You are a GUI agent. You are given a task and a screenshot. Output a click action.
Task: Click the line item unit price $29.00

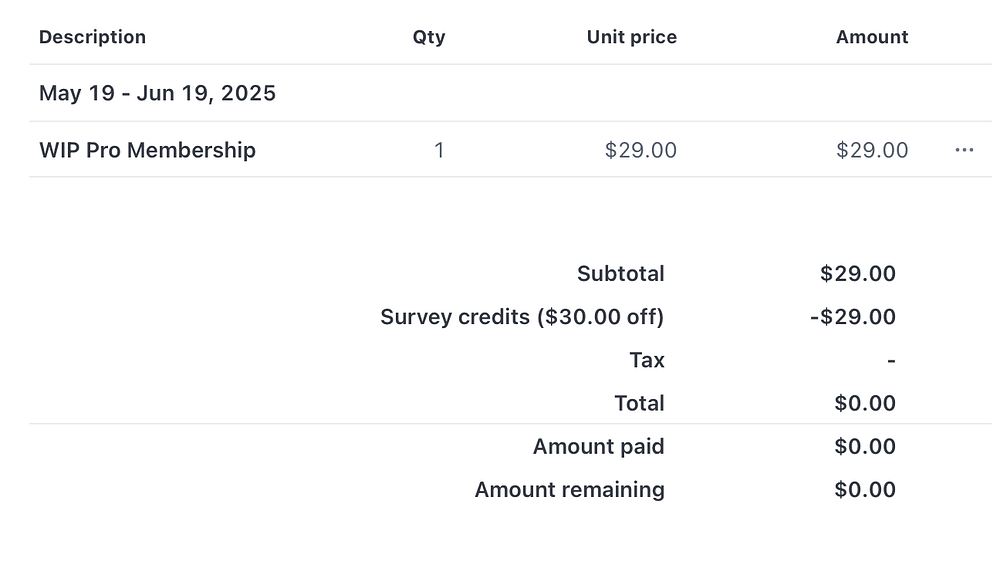pyautogui.click(x=641, y=150)
